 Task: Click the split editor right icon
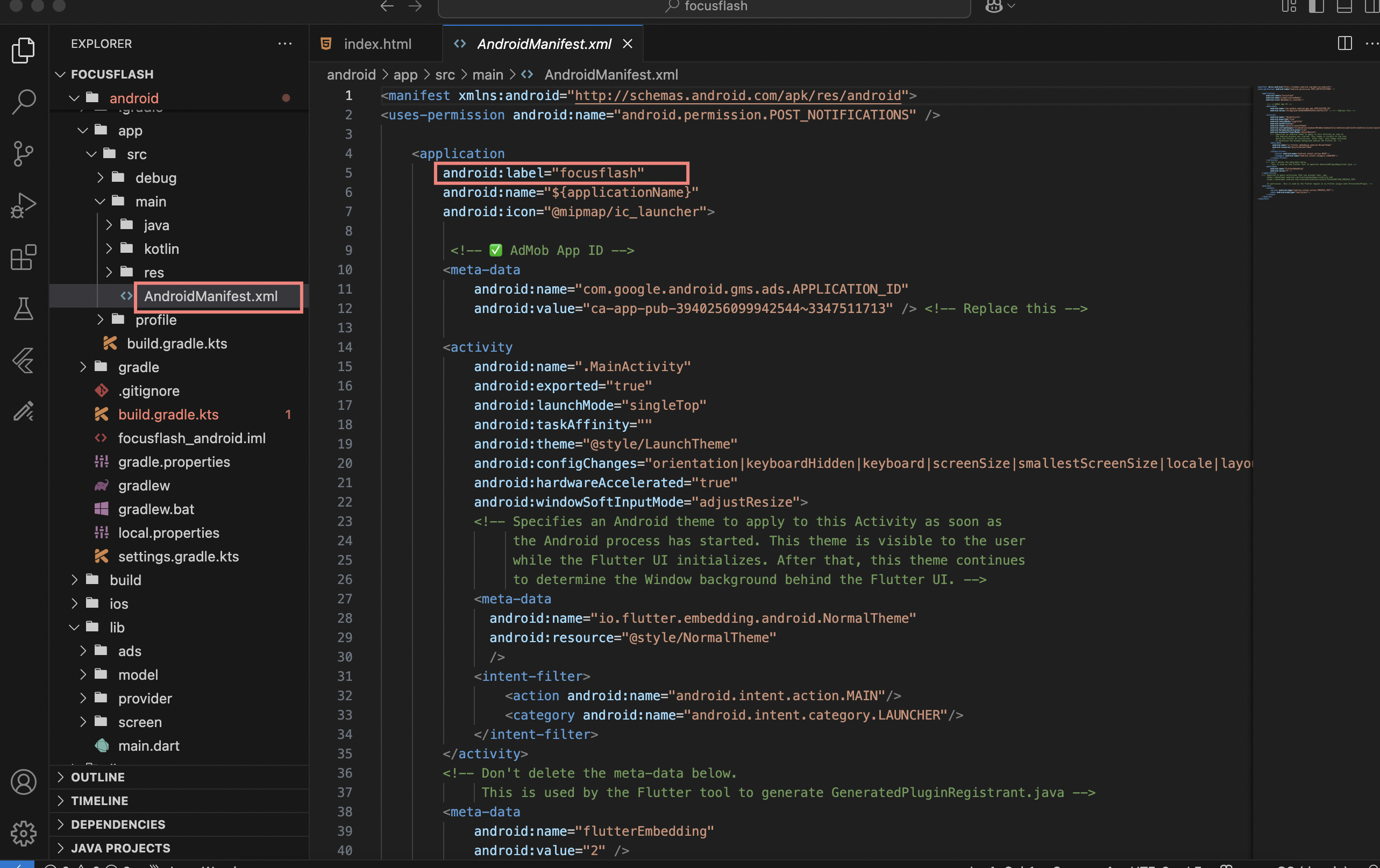(x=1345, y=44)
